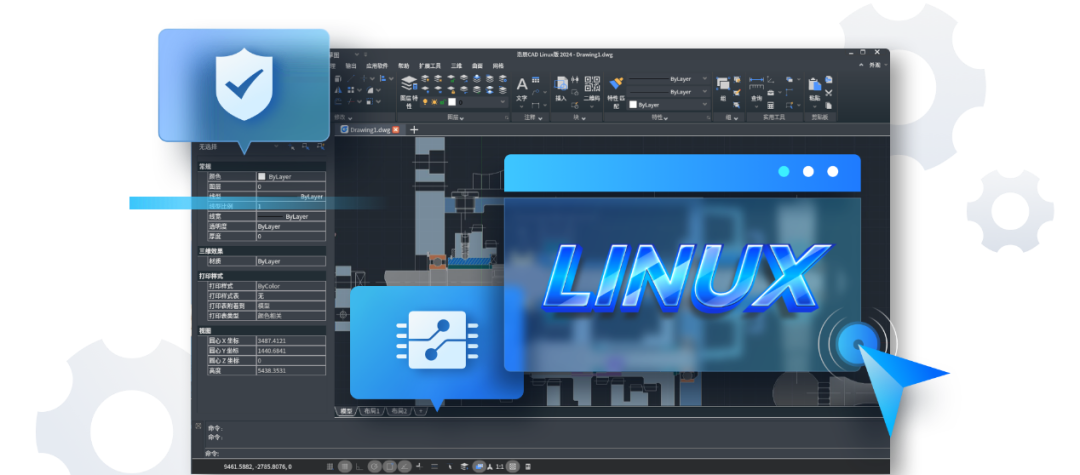1080x475 pixels.
Task: Open the 应用软件 ribbon tab
Action: (377, 65)
